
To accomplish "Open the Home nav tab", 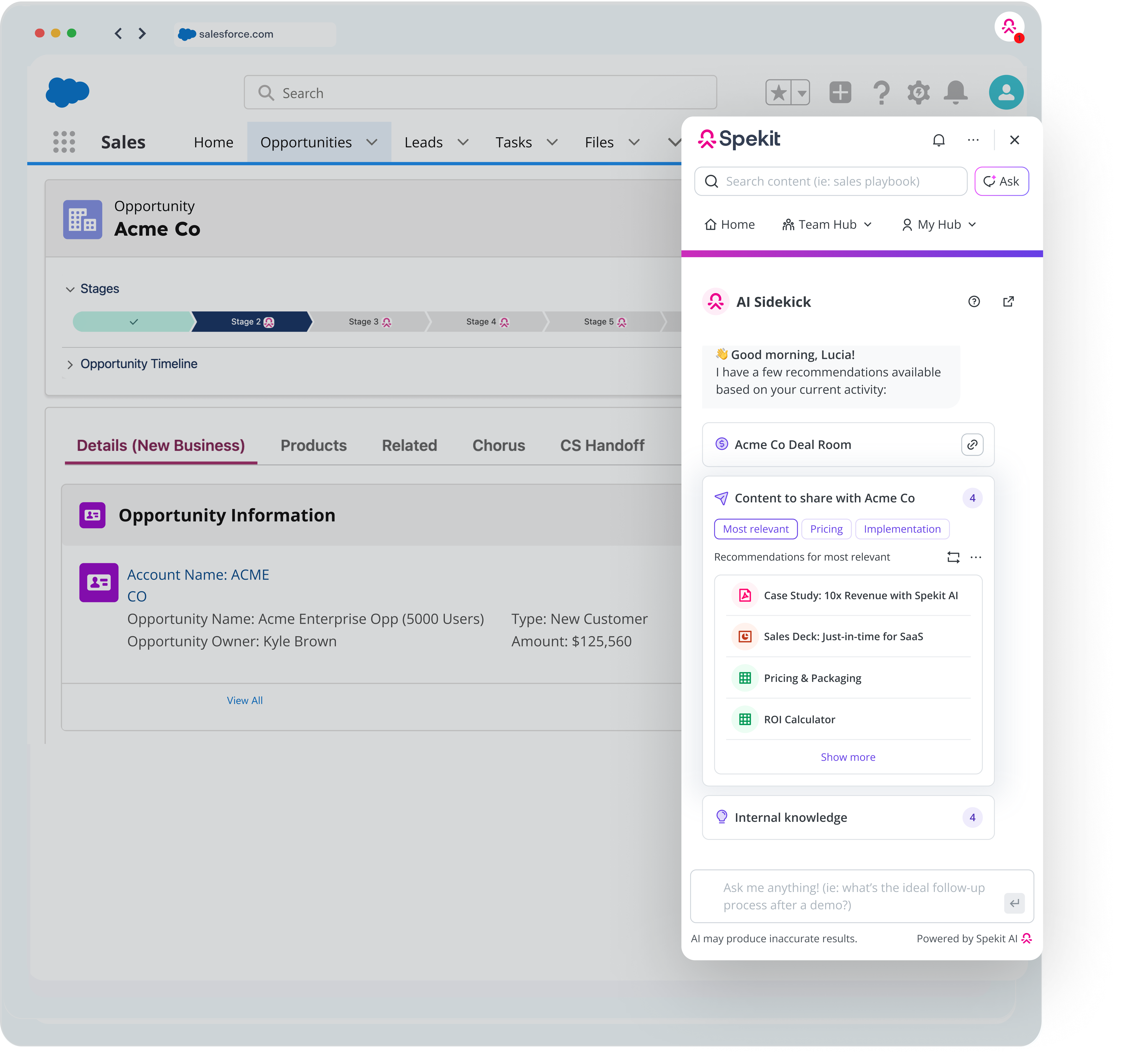I will pos(213,142).
